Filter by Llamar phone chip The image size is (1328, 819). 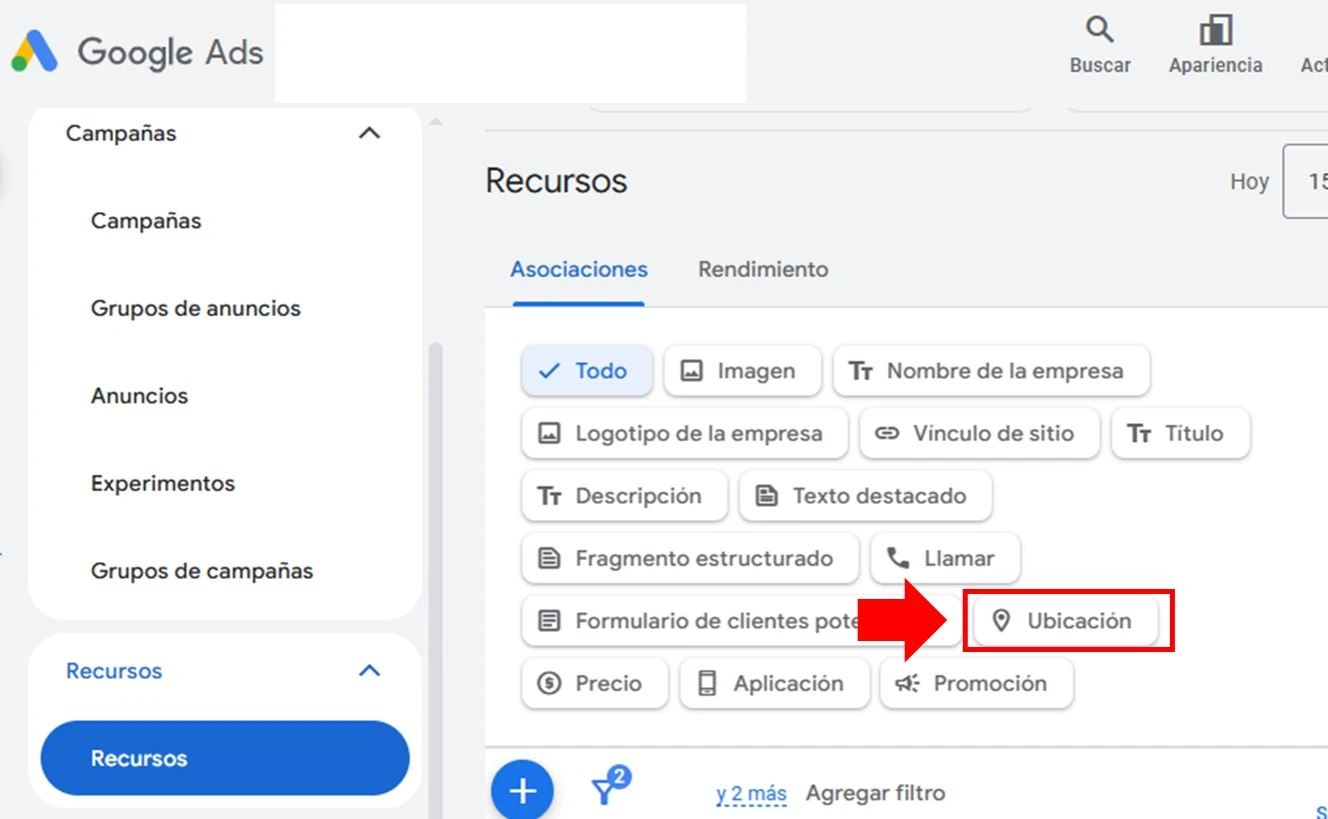tap(944, 559)
